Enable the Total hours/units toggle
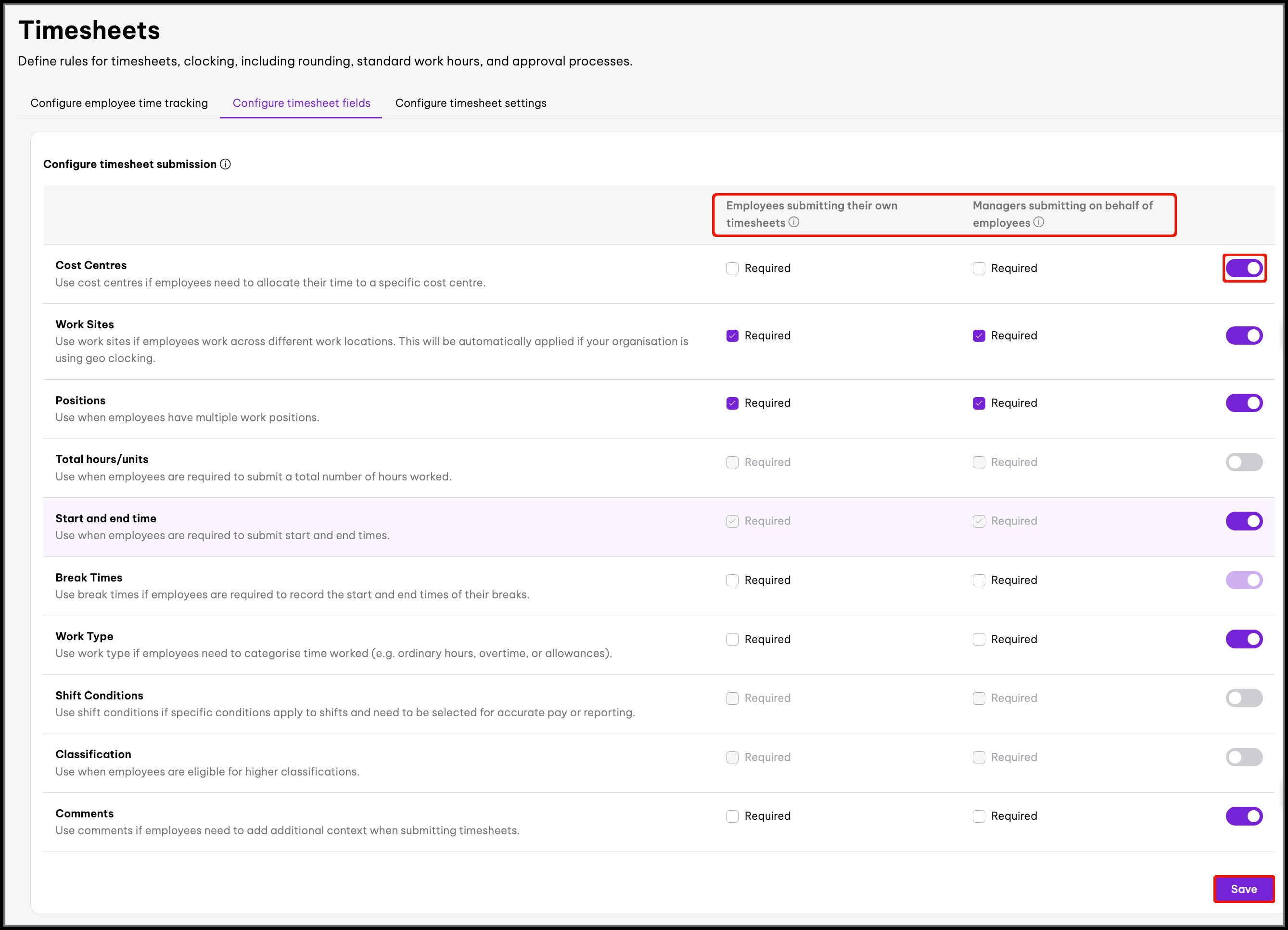This screenshot has height=930, width=1288. (x=1244, y=462)
